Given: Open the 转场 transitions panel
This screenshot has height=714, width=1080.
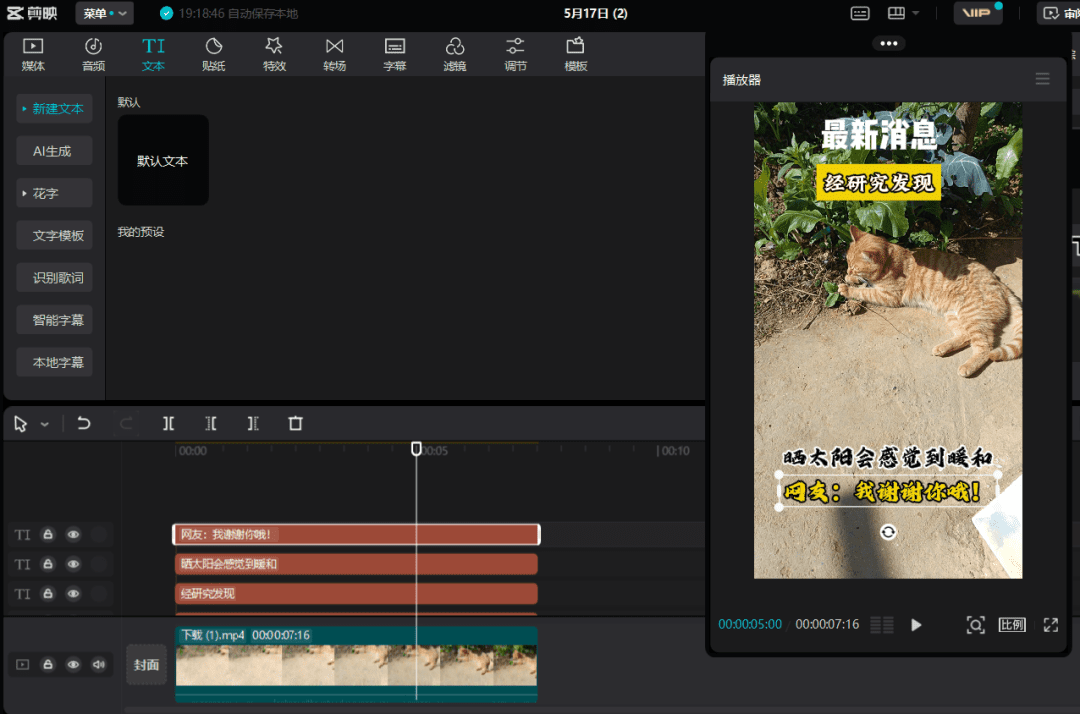Looking at the screenshot, I should pyautogui.click(x=334, y=54).
